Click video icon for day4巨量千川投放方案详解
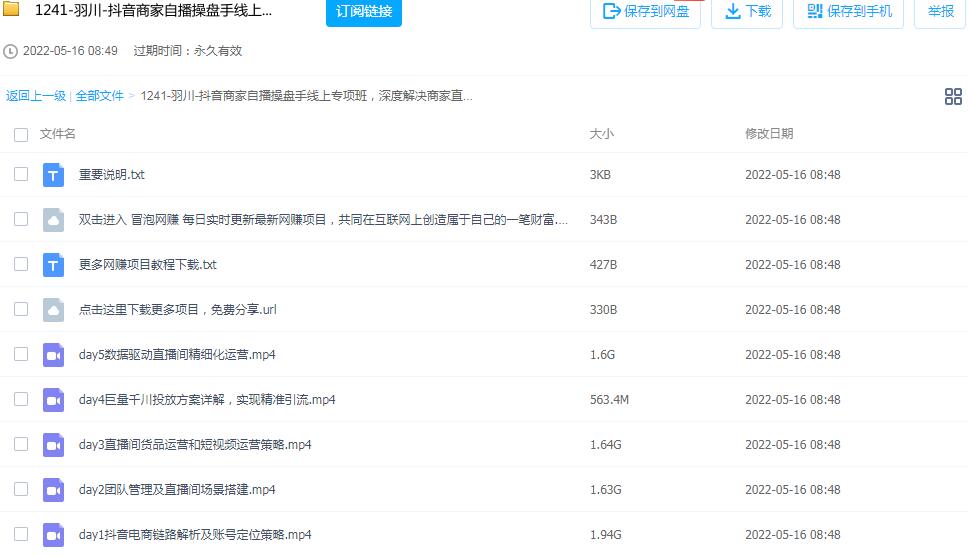This screenshot has width=968, height=556. click(x=53, y=400)
